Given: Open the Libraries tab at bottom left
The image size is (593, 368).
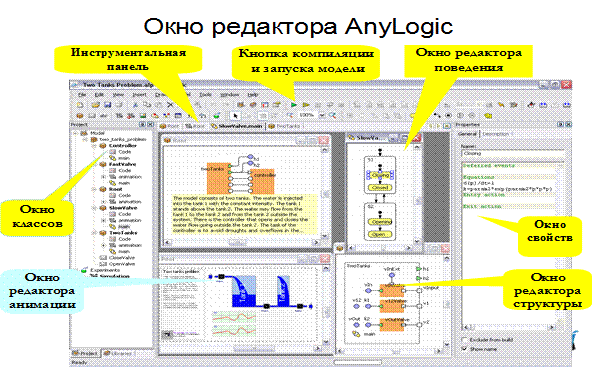Looking at the screenshot, I should click(119, 353).
